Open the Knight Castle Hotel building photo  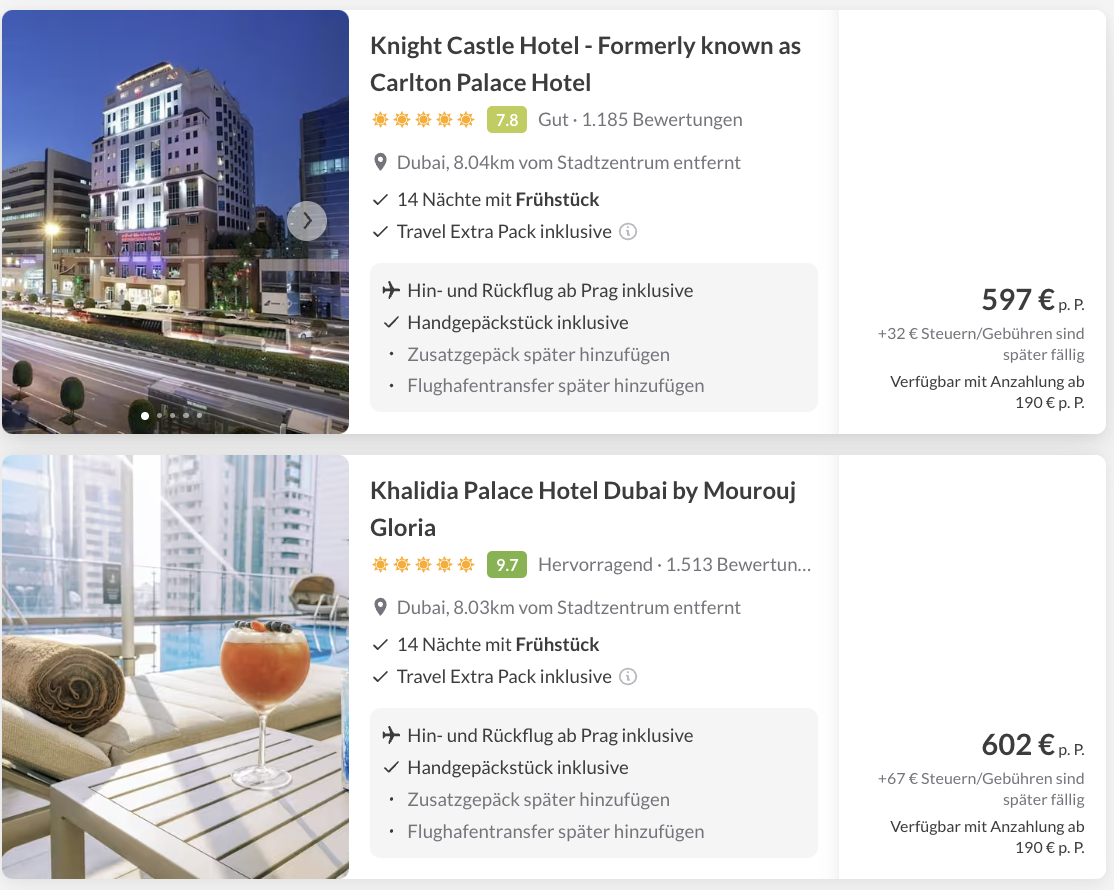coord(175,222)
